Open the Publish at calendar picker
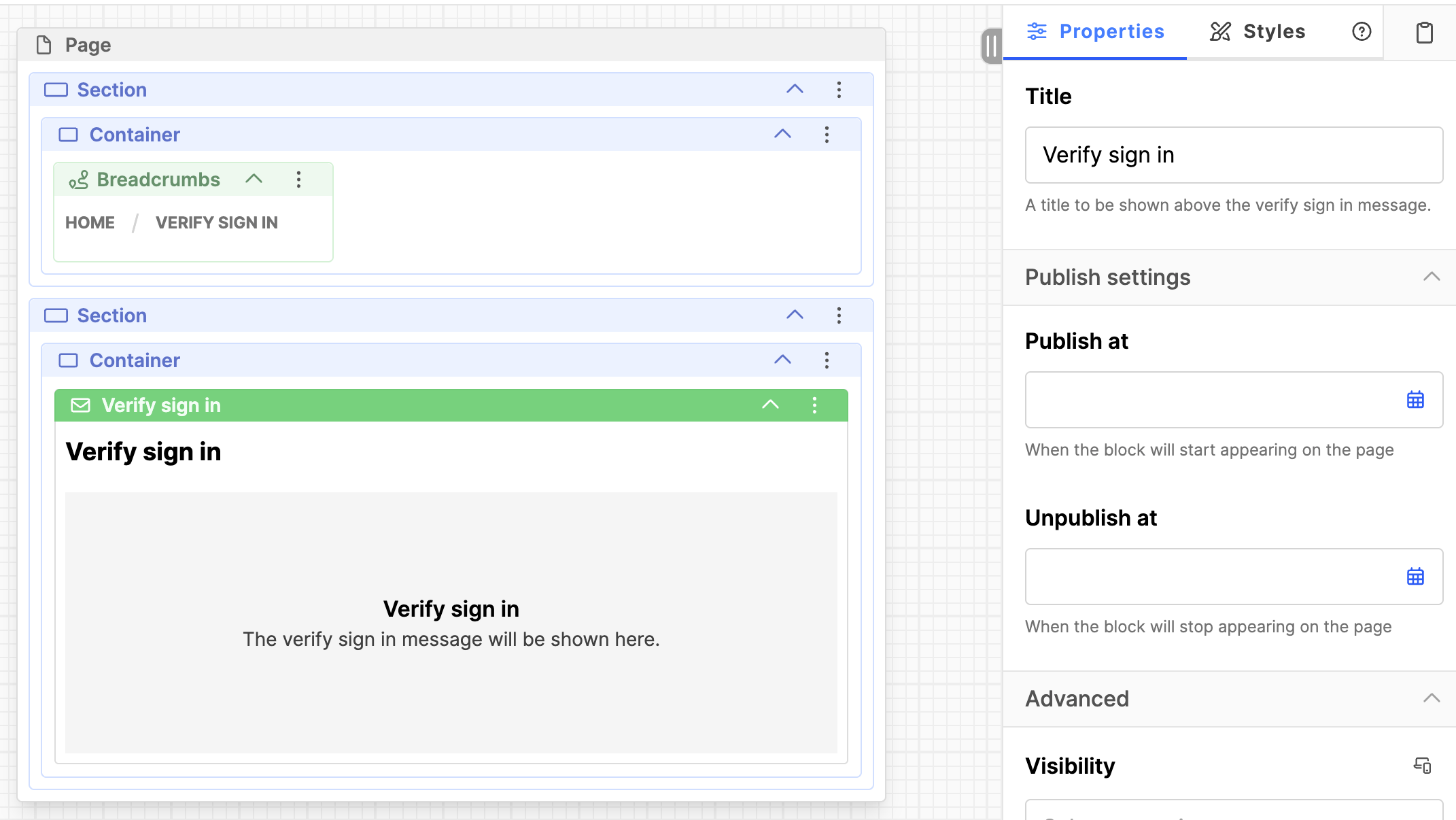Screen dimensions: 1456x820 click(x=1415, y=400)
